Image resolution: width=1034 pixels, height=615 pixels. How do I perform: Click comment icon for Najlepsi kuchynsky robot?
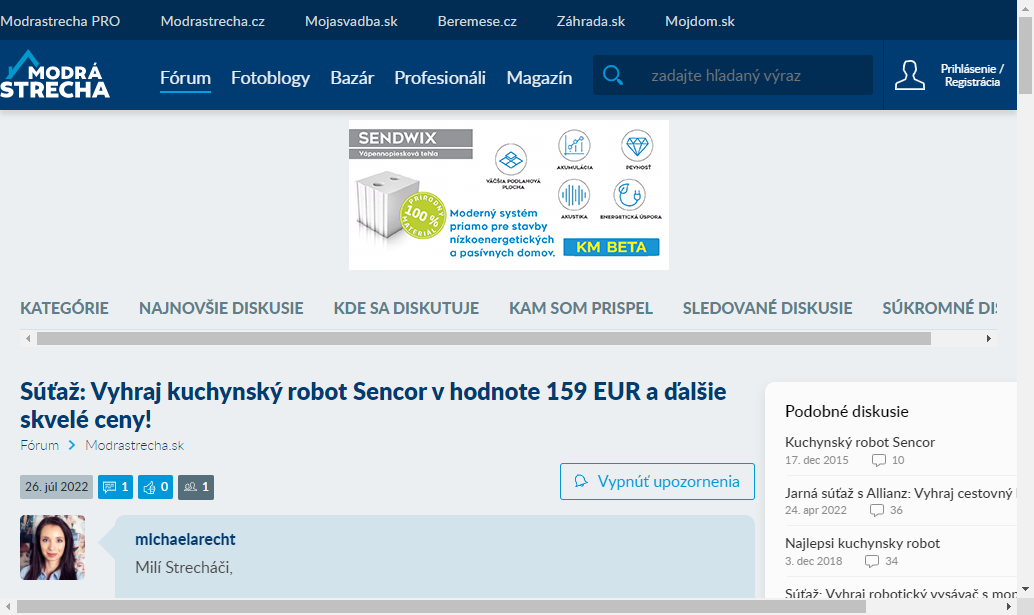[872, 561]
